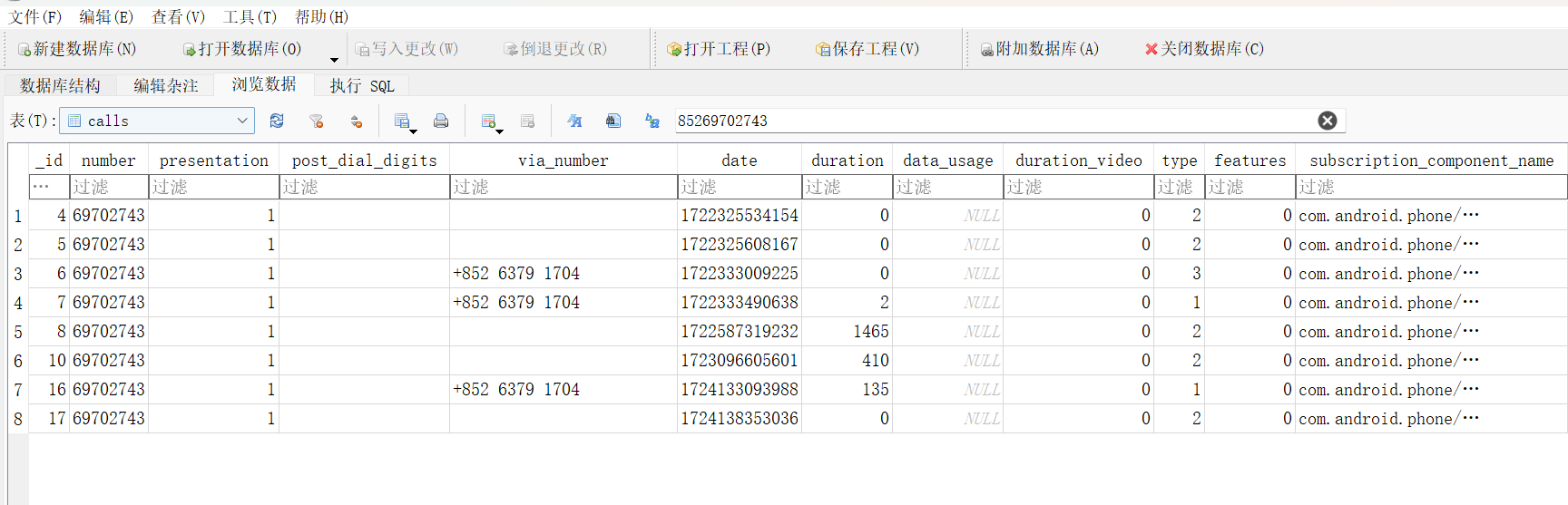Click the duration column filter field
1568x505 pixels.
pyautogui.click(x=848, y=187)
